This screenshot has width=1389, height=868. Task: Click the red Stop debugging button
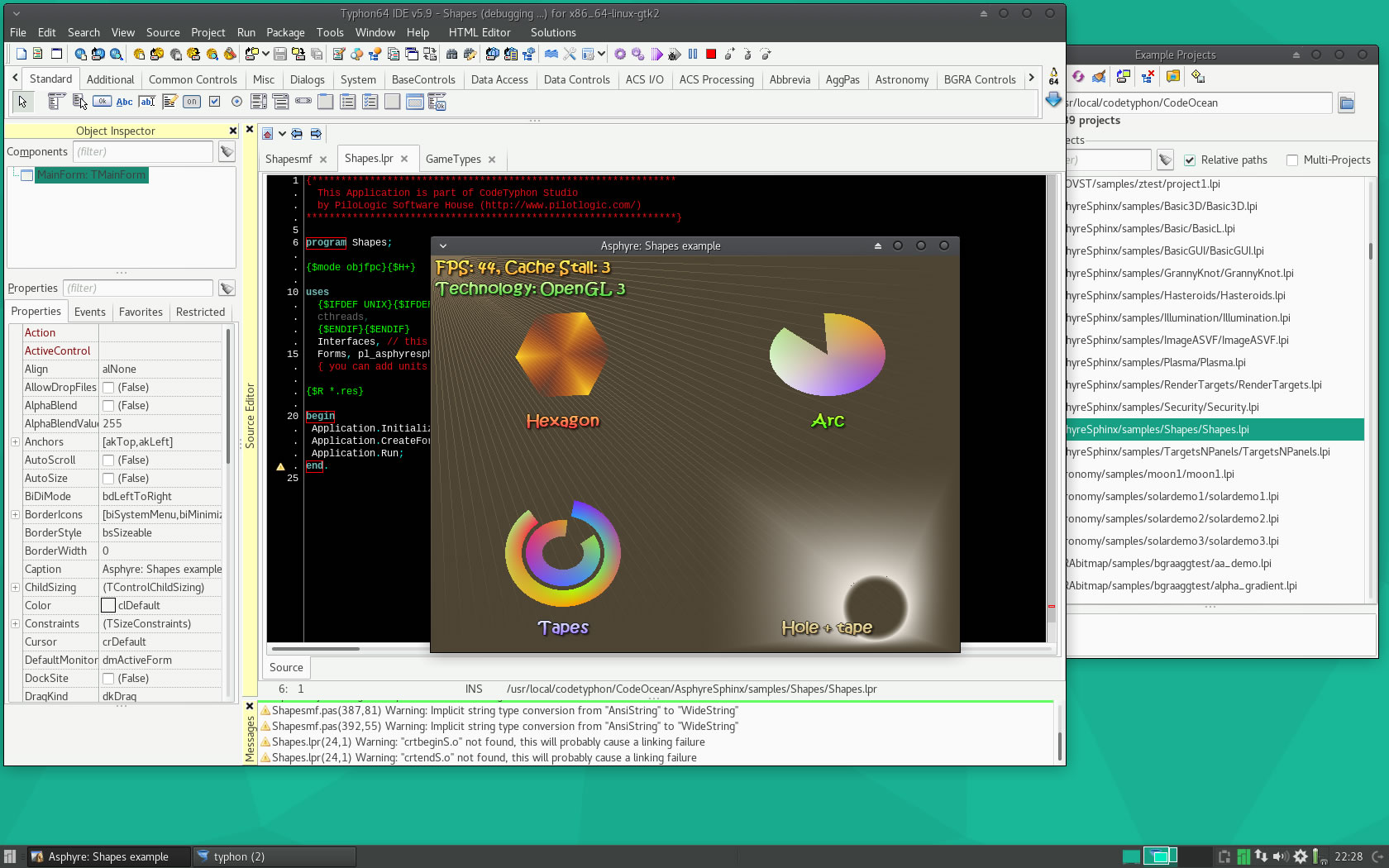(x=711, y=54)
